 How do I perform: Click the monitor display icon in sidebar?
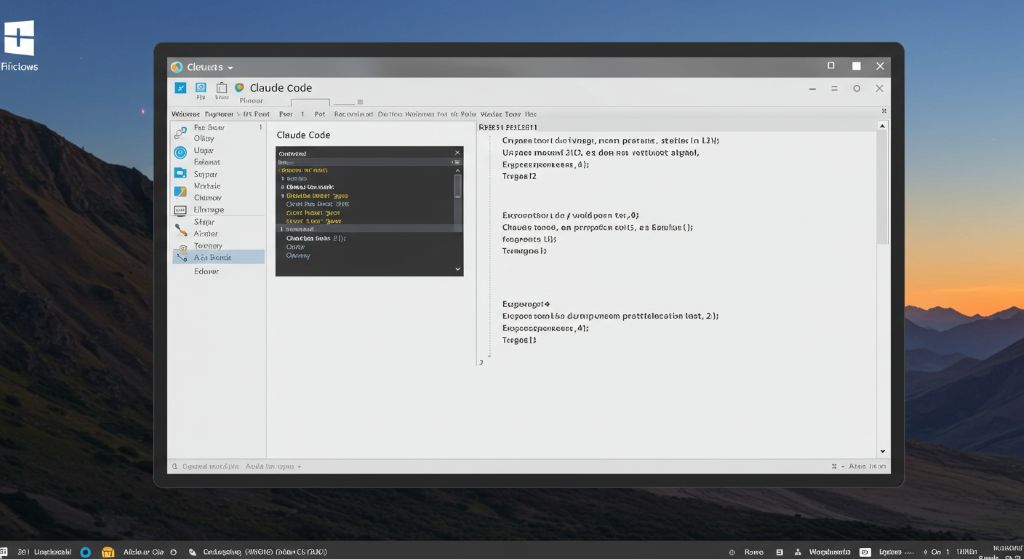click(181, 210)
